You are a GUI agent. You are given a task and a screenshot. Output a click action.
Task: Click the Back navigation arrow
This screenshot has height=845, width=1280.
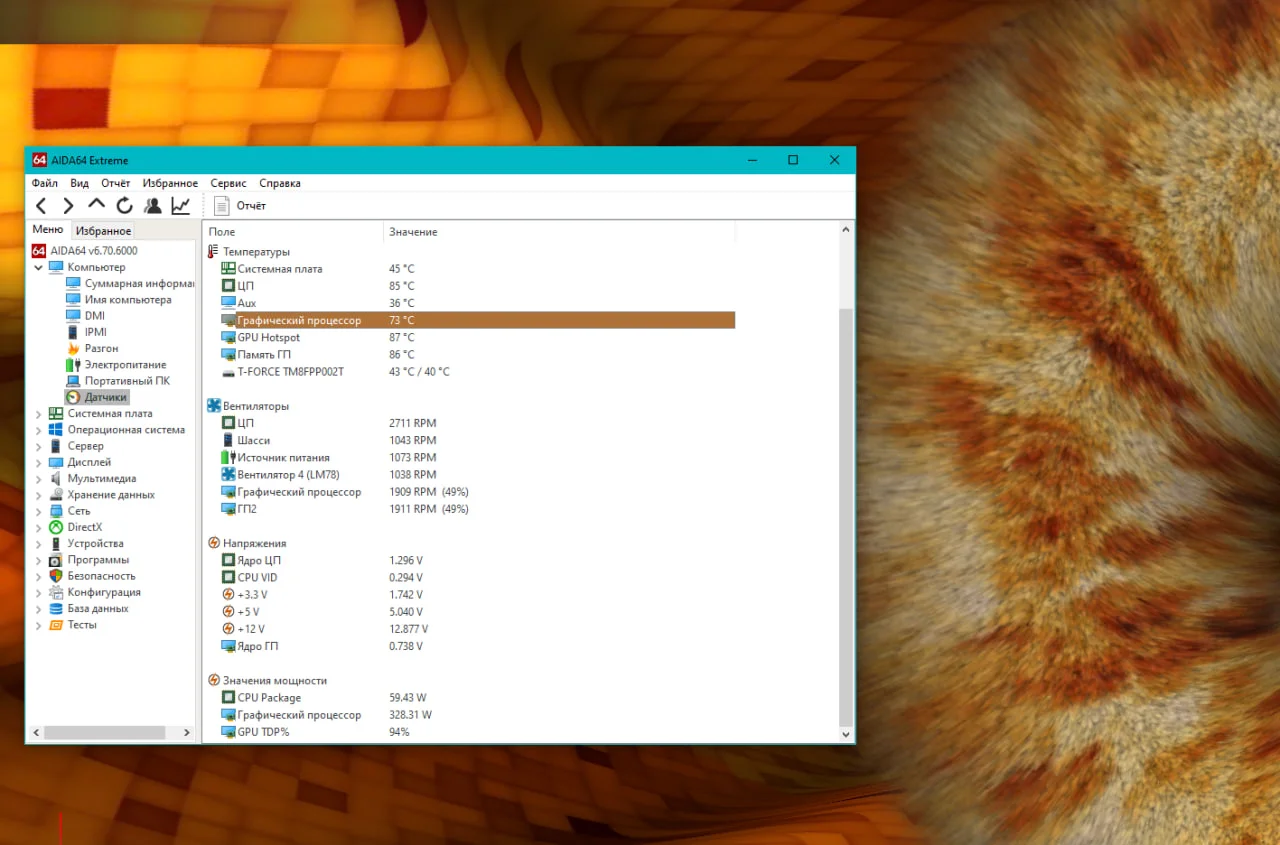tap(41, 206)
